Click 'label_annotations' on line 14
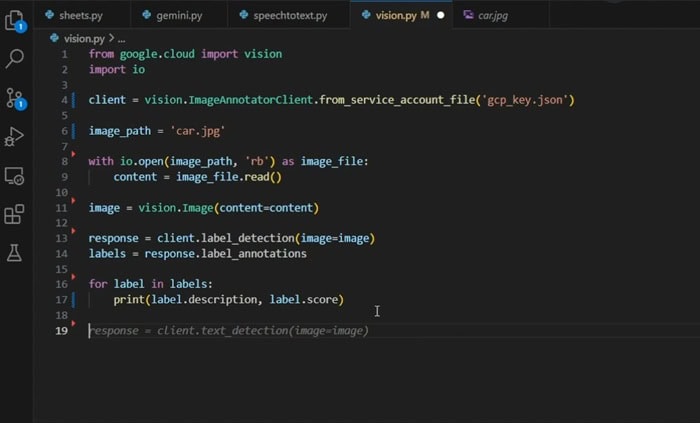 [x=254, y=254]
